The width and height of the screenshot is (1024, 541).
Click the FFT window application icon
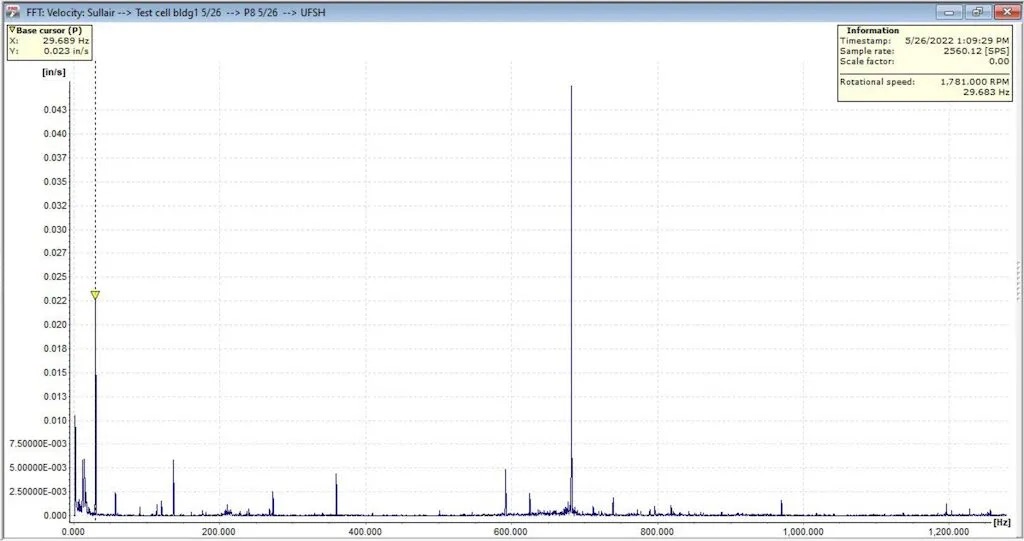12,12
